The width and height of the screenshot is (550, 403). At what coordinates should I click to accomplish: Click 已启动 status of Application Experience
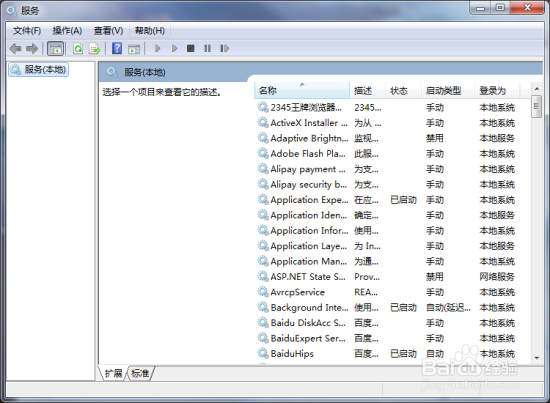point(403,200)
